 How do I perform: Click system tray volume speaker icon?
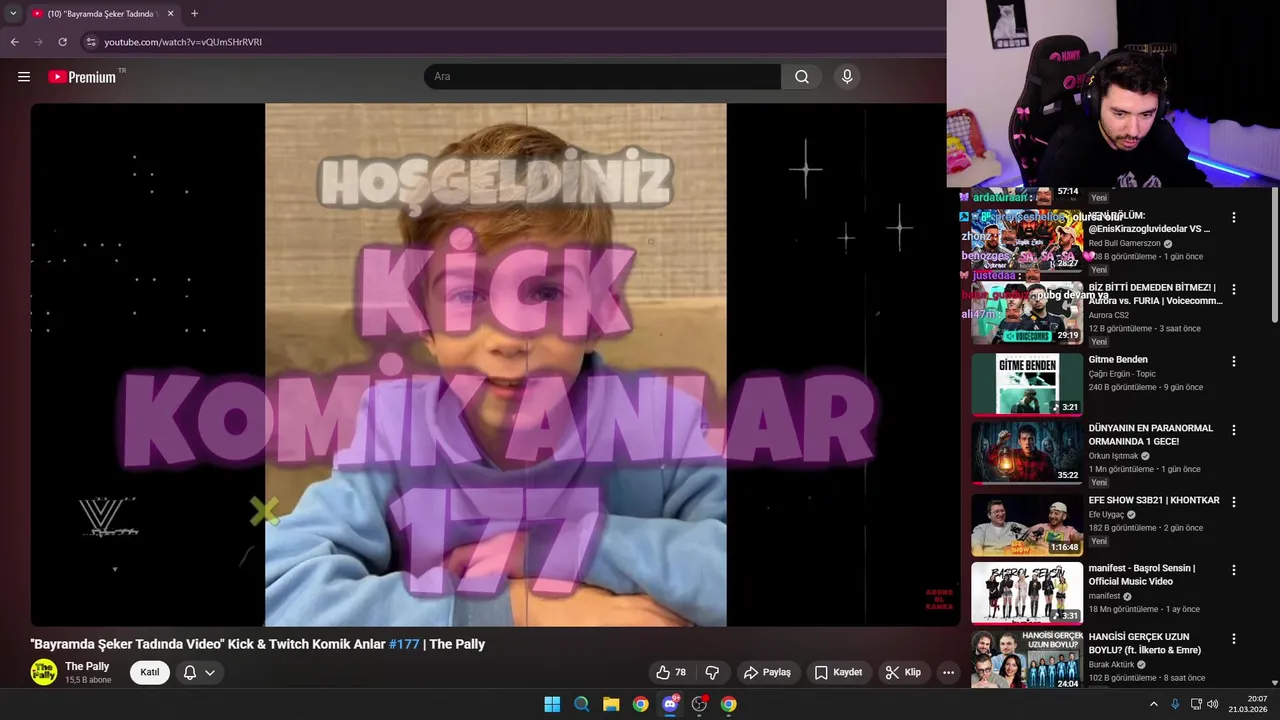[x=1213, y=704]
